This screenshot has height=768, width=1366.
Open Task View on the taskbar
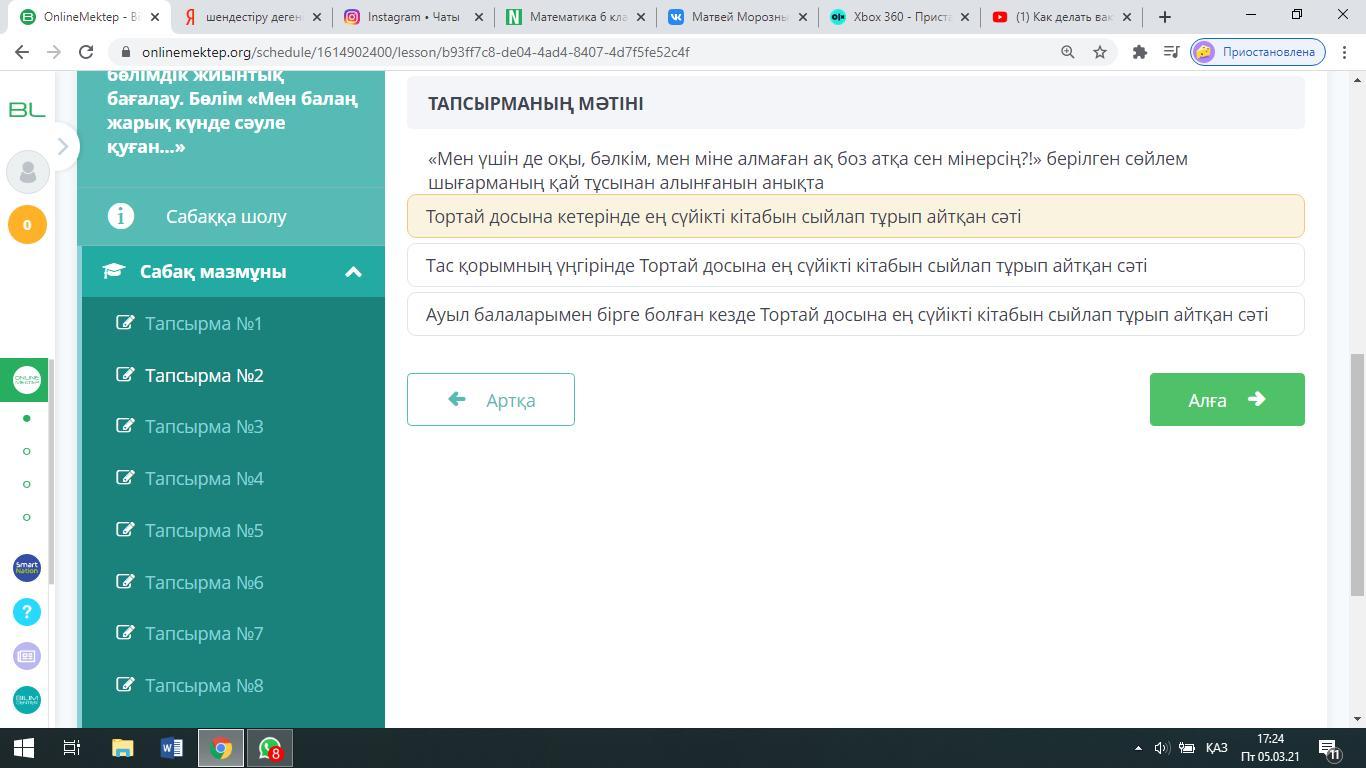(x=72, y=748)
